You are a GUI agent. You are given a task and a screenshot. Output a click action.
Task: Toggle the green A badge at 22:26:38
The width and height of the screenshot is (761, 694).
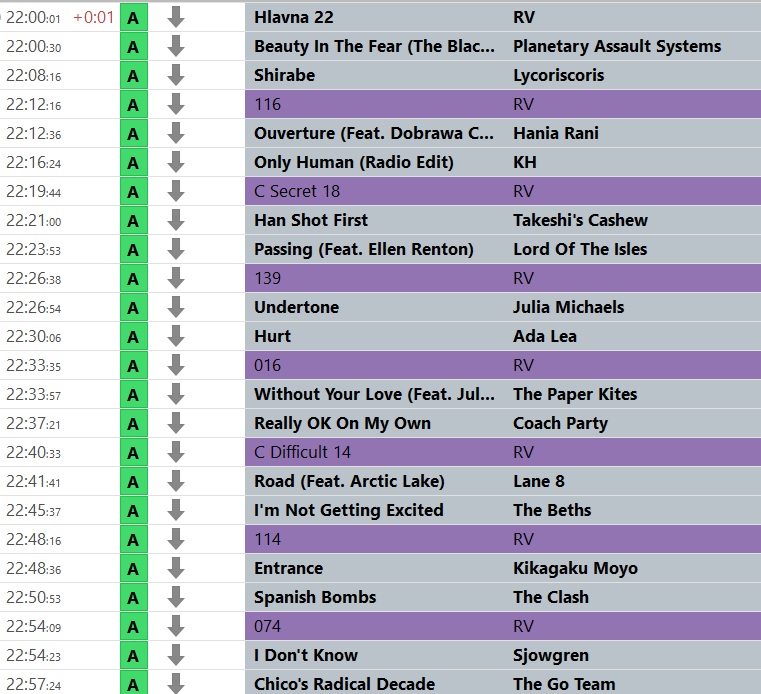(x=133, y=279)
